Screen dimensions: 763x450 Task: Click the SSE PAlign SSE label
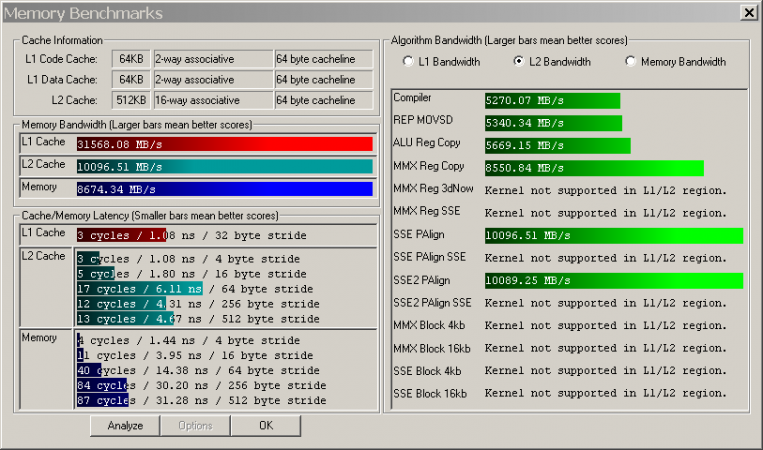[x=430, y=257]
